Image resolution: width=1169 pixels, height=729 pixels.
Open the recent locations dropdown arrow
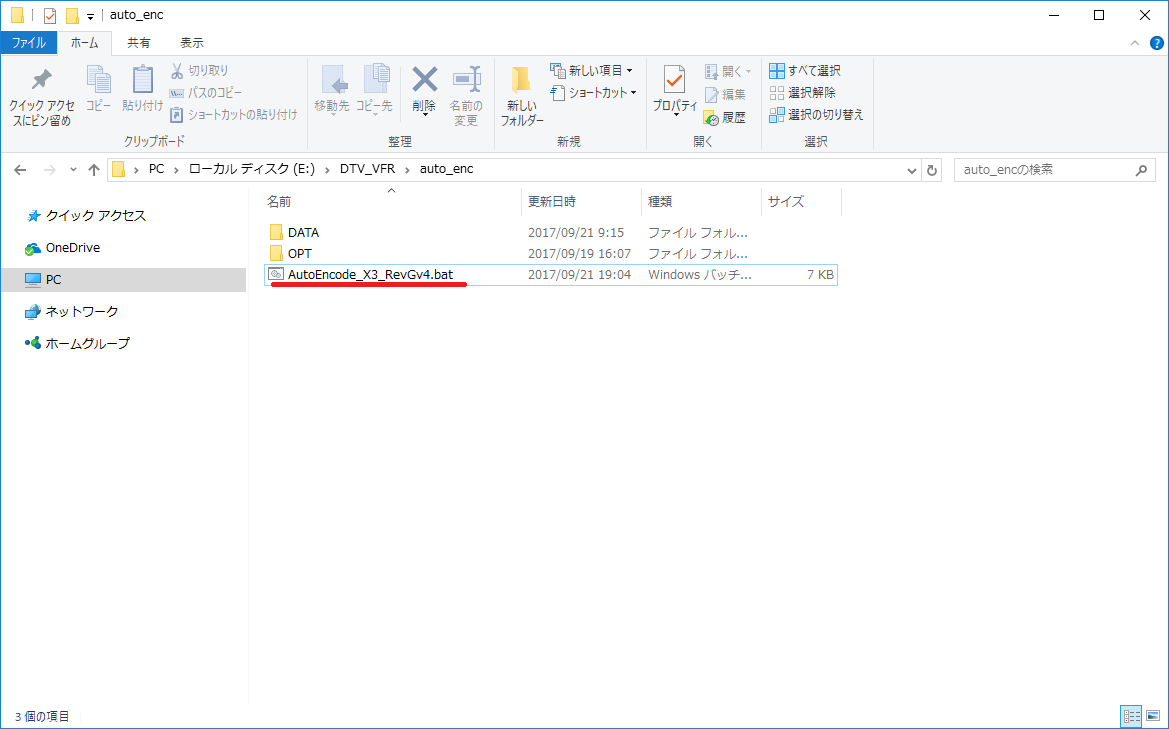point(73,170)
